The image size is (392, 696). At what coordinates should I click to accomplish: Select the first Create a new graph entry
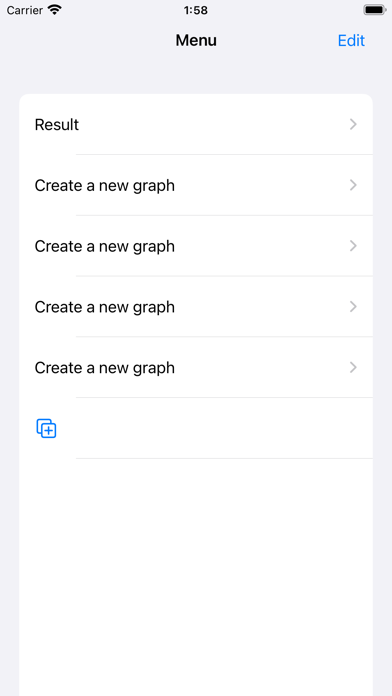tap(196, 185)
